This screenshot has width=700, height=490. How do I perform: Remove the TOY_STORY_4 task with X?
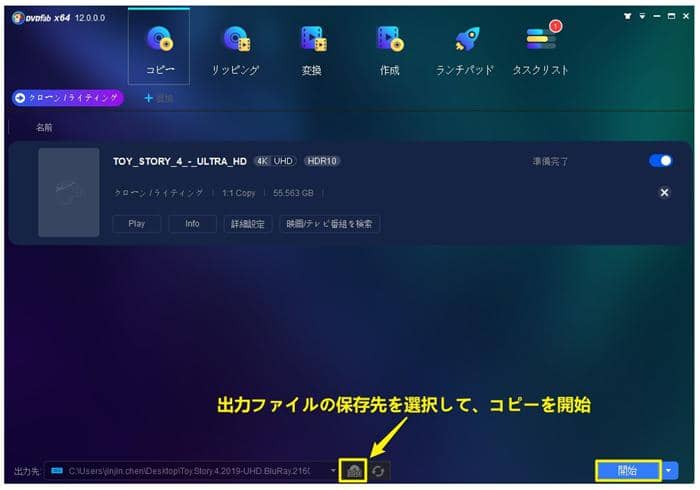pos(664,192)
